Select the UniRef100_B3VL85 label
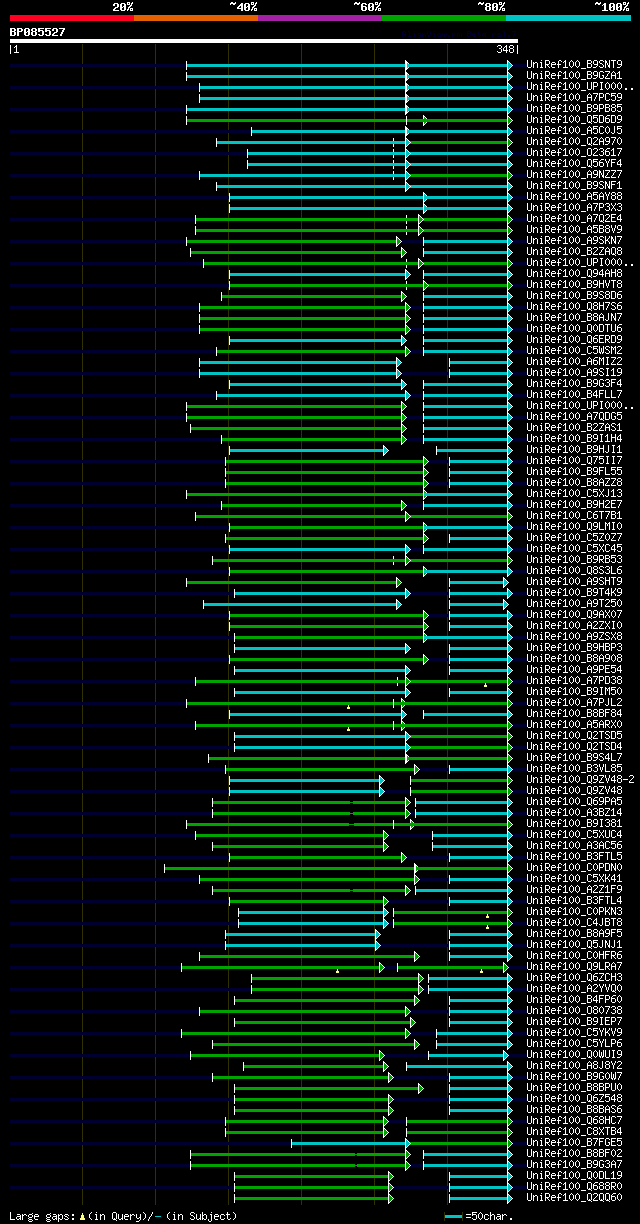The image size is (640, 1224). click(574, 768)
